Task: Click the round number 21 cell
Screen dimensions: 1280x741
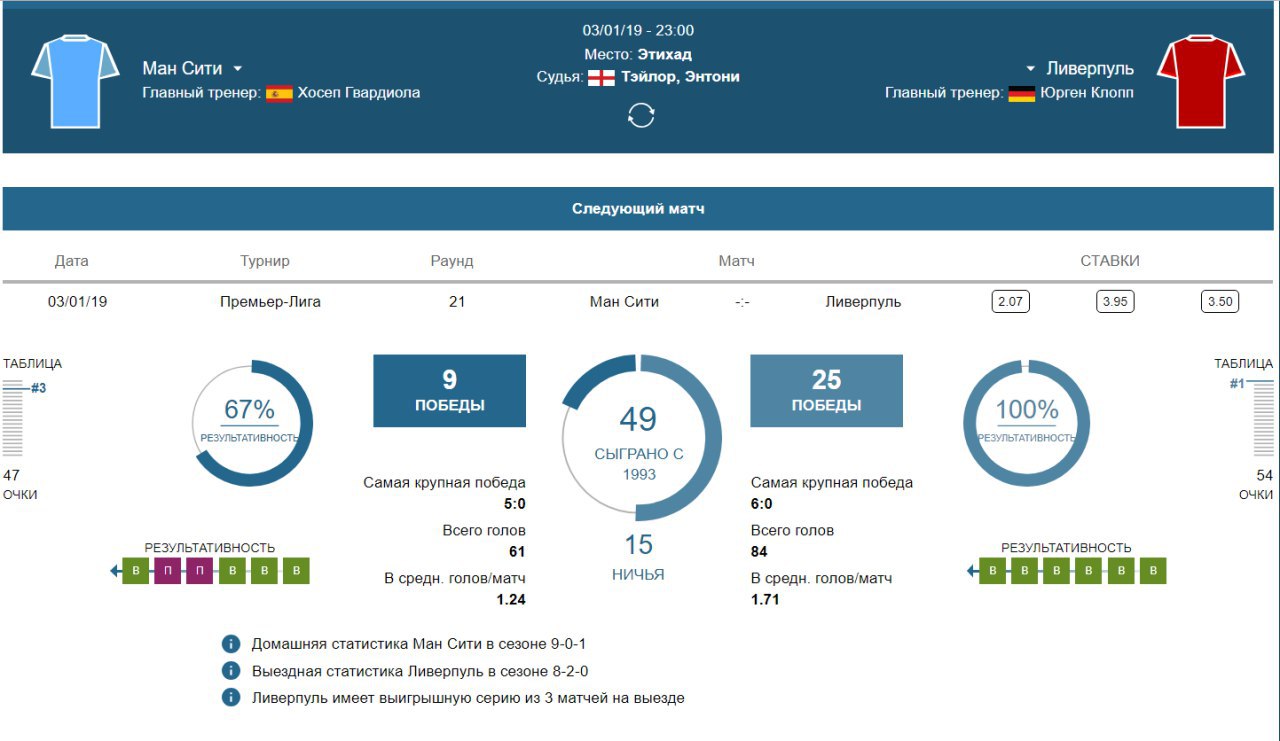Action: click(457, 301)
